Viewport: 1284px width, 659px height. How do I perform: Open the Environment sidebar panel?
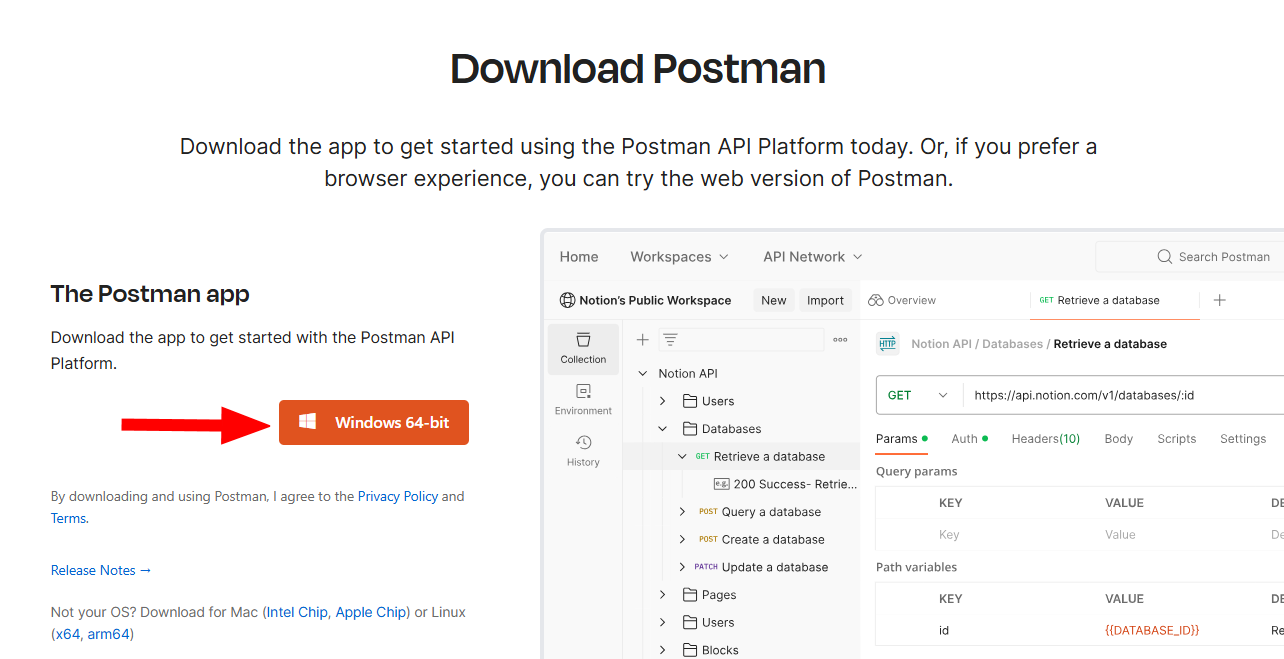click(583, 399)
